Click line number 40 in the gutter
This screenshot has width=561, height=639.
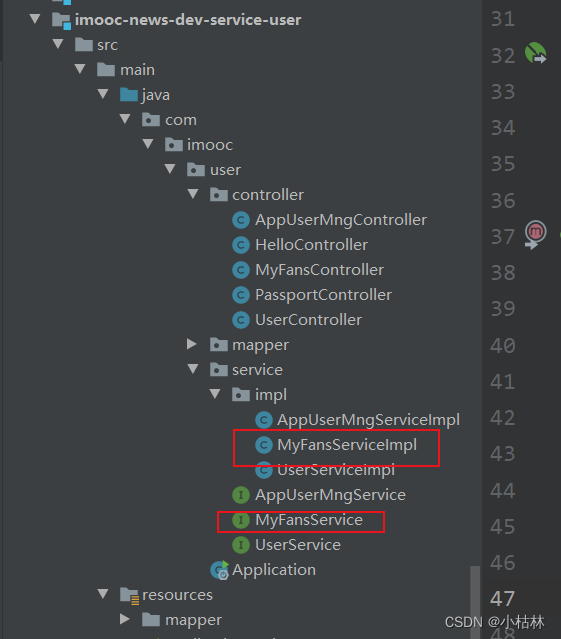click(503, 345)
